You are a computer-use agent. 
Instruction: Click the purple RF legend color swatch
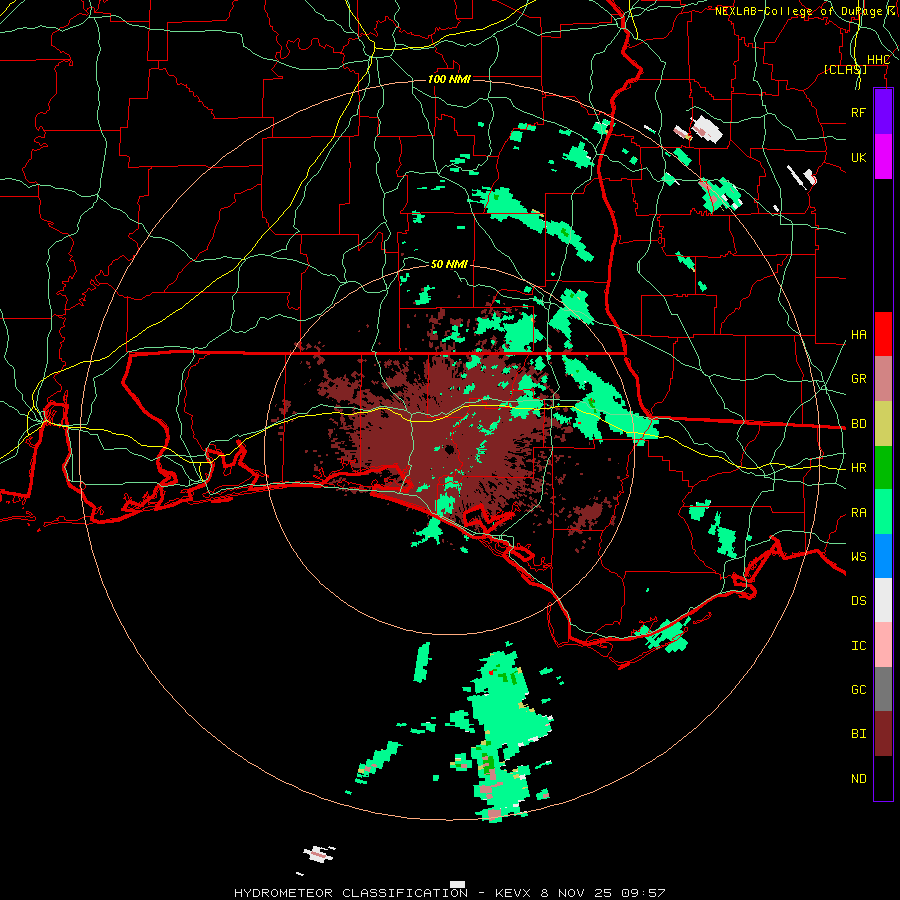coord(883,112)
